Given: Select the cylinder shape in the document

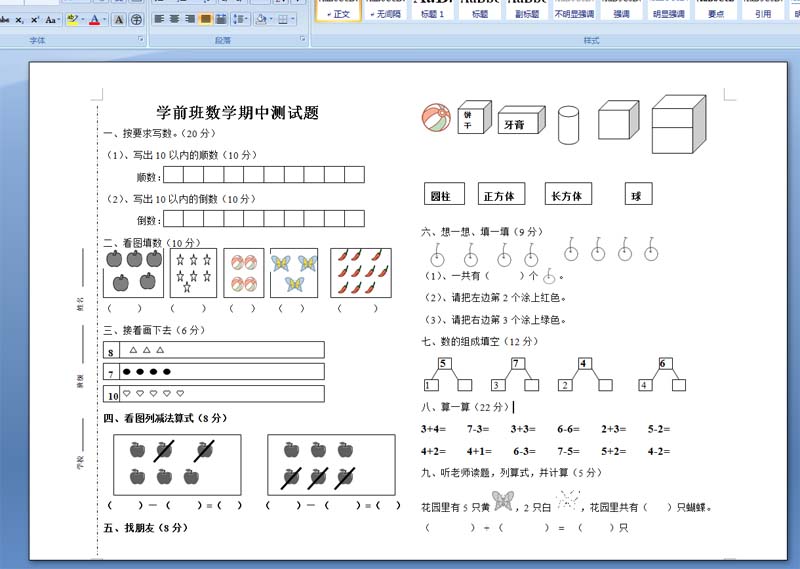Looking at the screenshot, I should point(568,125).
